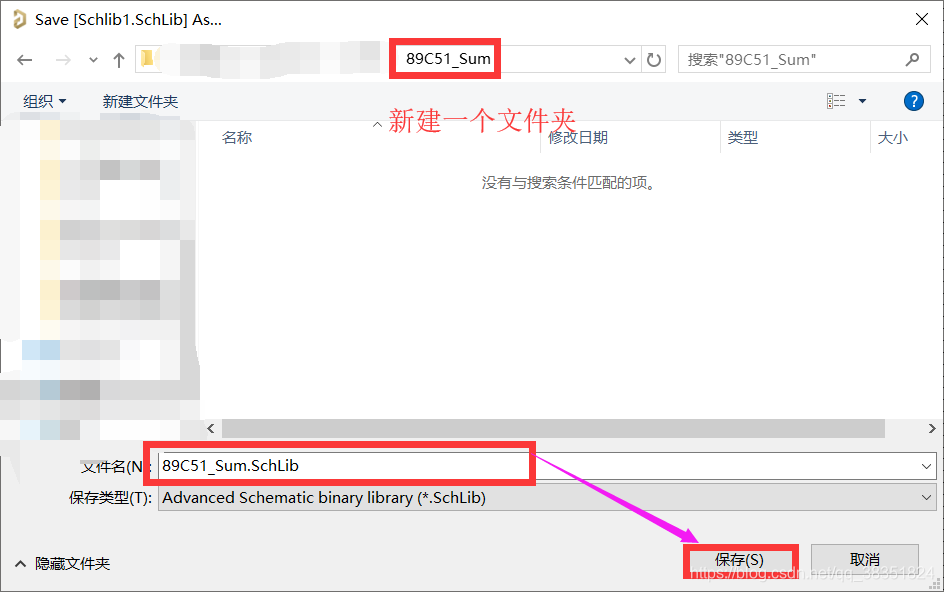The width and height of the screenshot is (944, 592).
Task: Go up one folder level
Action: pyautogui.click(x=119, y=60)
